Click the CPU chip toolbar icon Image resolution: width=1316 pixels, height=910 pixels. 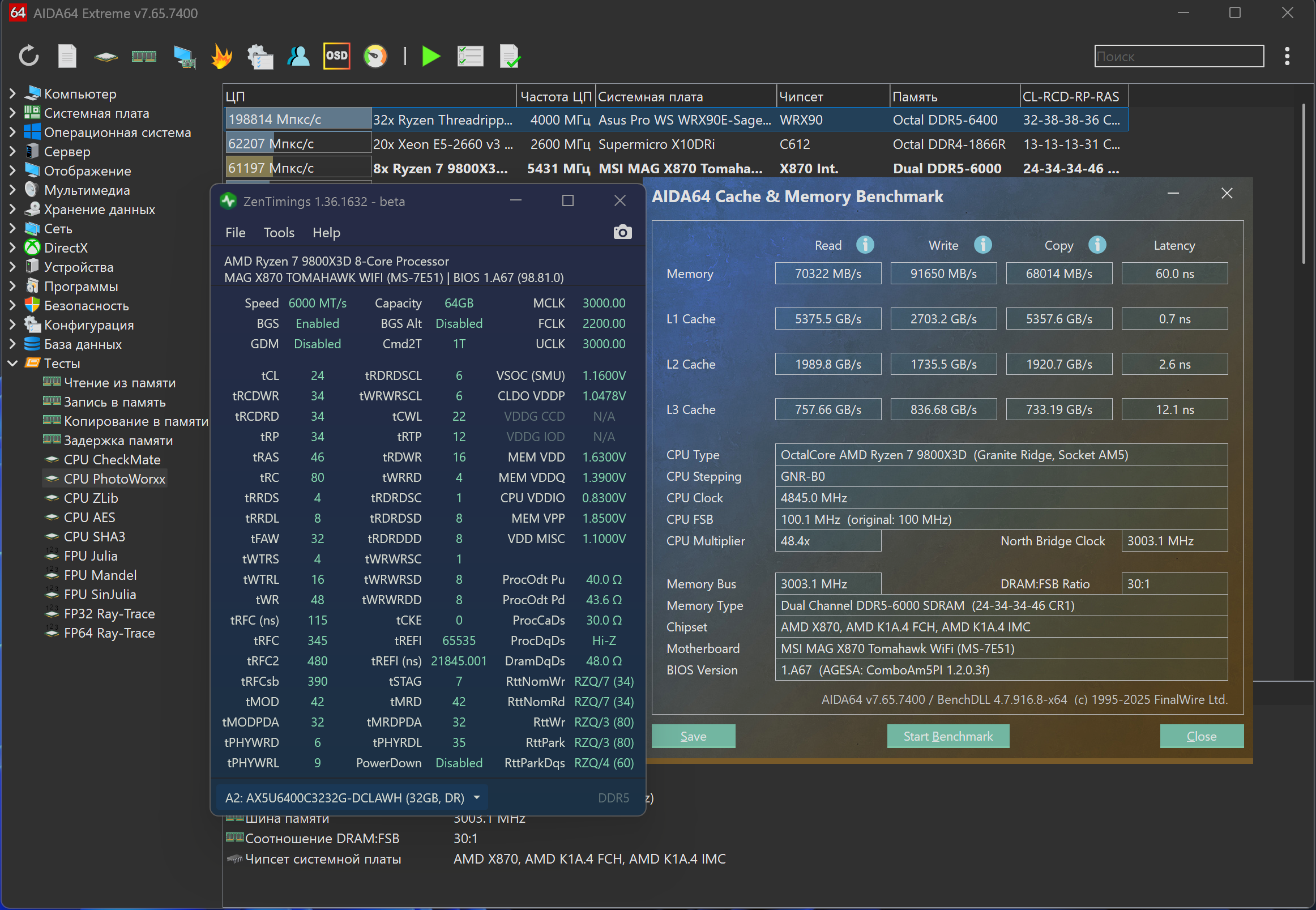tap(106, 56)
